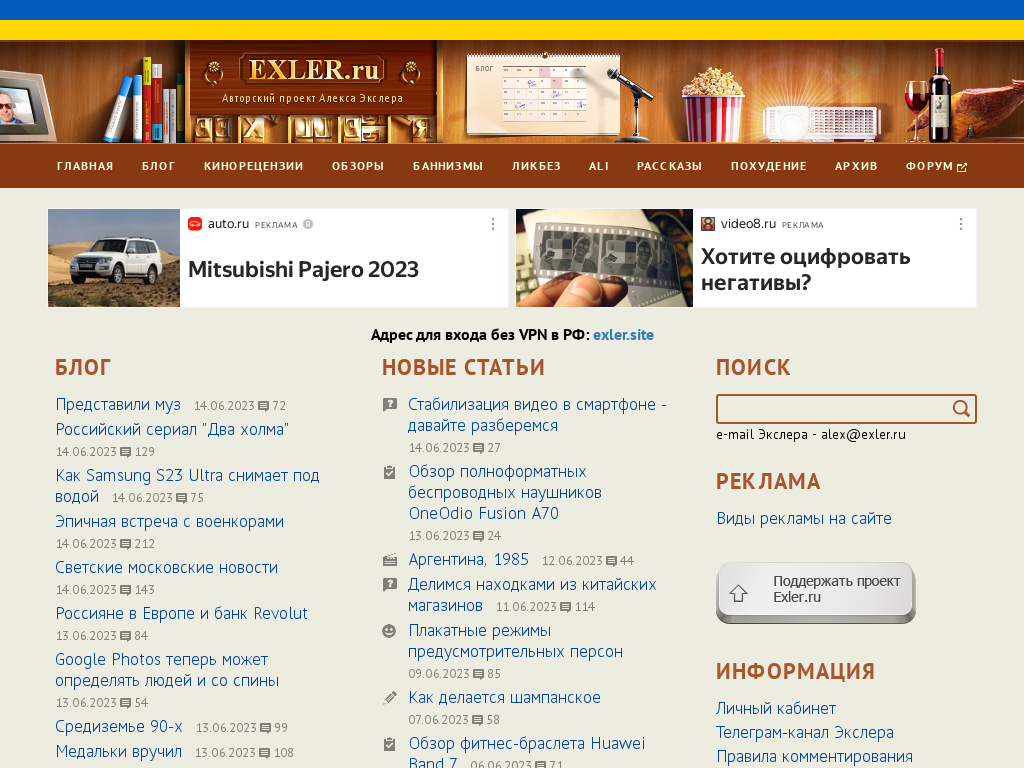Click the clipboard icon beside Huawei Band review
The width and height of the screenshot is (1024, 768).
pyautogui.click(x=389, y=743)
